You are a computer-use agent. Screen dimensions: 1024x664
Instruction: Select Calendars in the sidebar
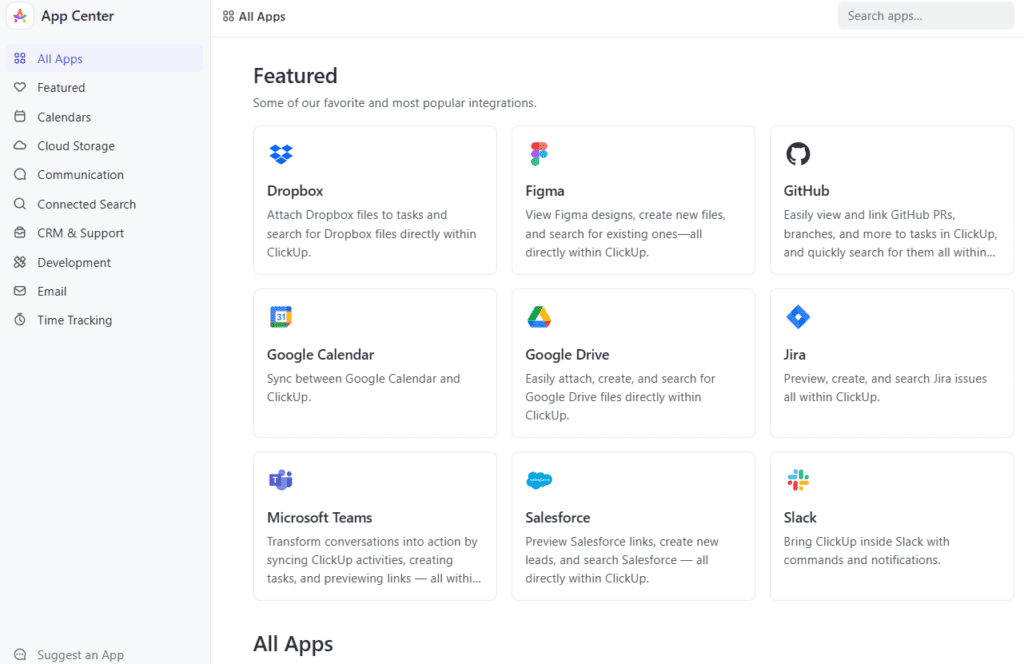coord(64,117)
